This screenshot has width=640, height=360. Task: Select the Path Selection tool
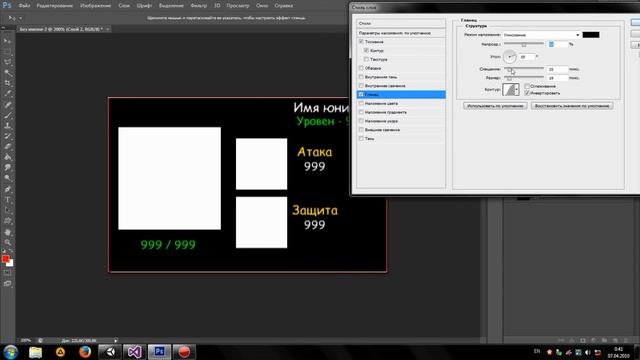[7, 210]
